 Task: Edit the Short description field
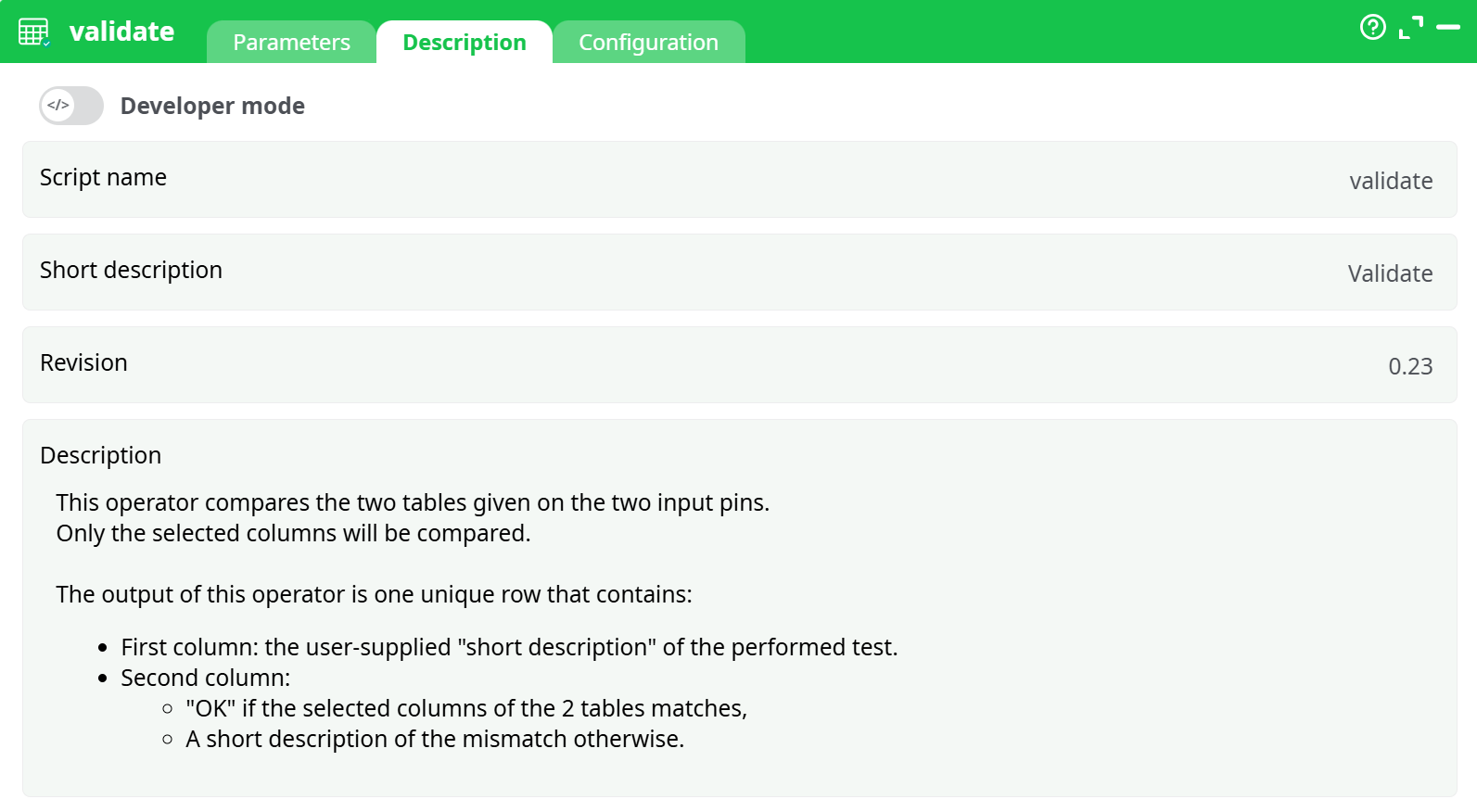pos(1390,273)
